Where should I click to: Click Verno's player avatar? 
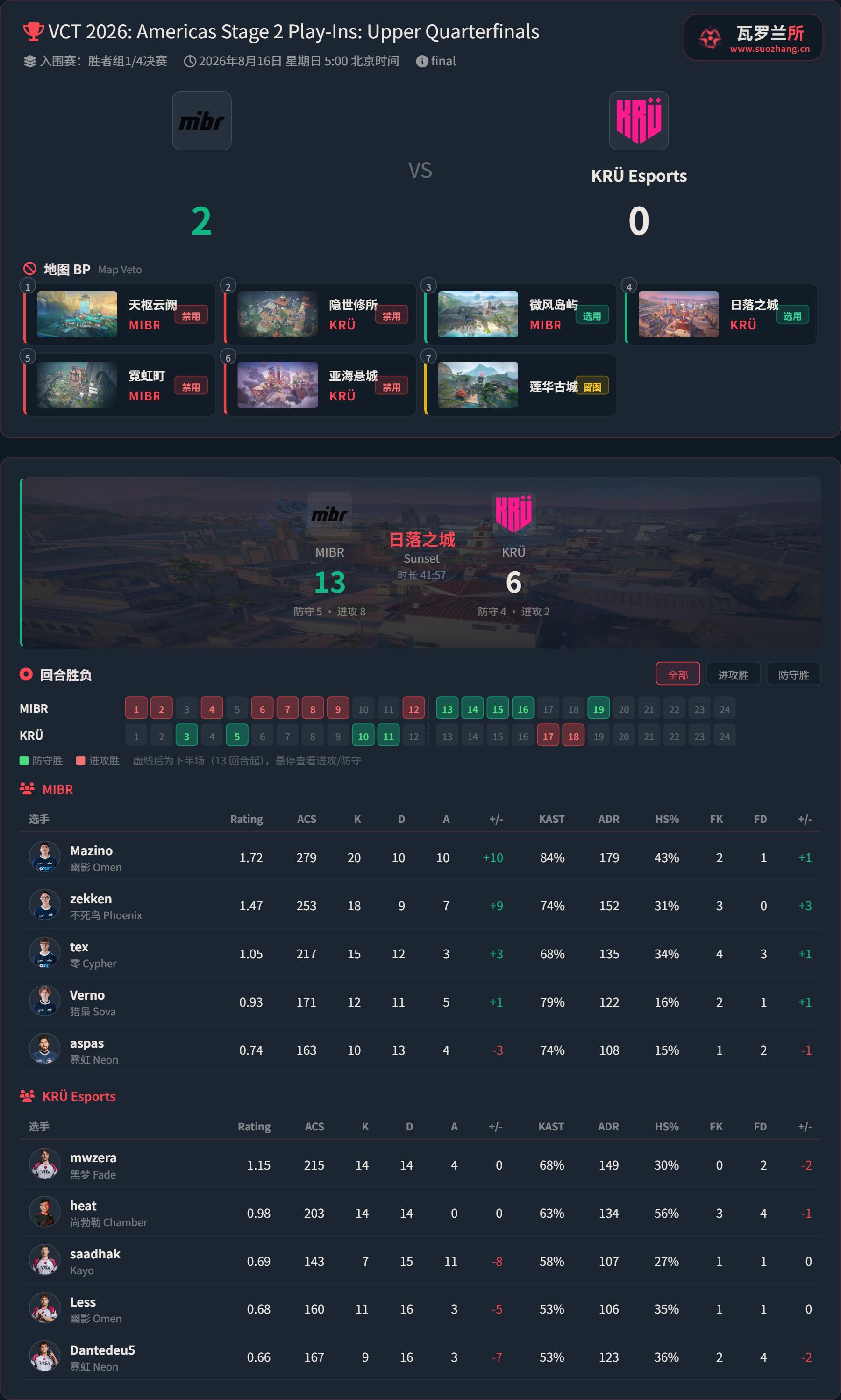(45, 1000)
